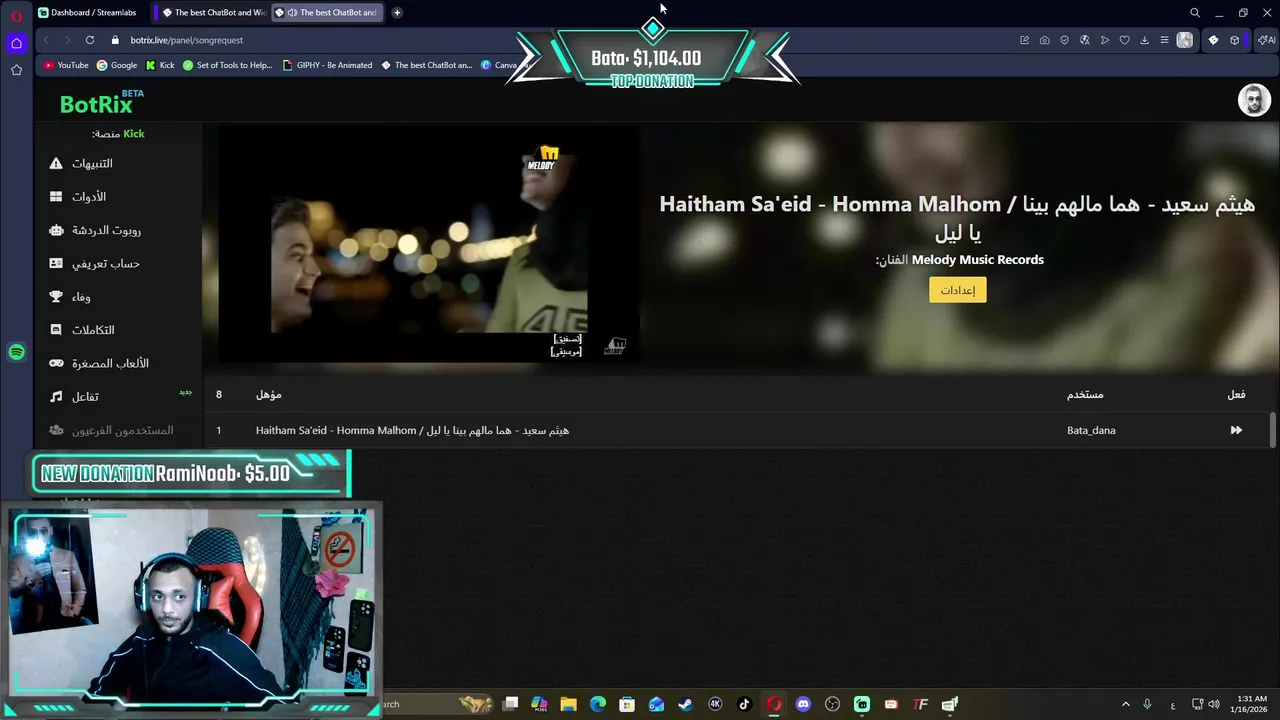Click the BotRix BETA logo

(x=101, y=103)
